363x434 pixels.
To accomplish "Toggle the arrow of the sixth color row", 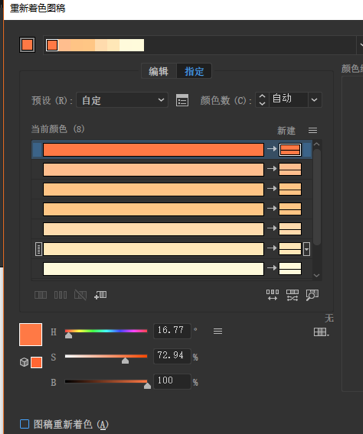I will [x=272, y=248].
